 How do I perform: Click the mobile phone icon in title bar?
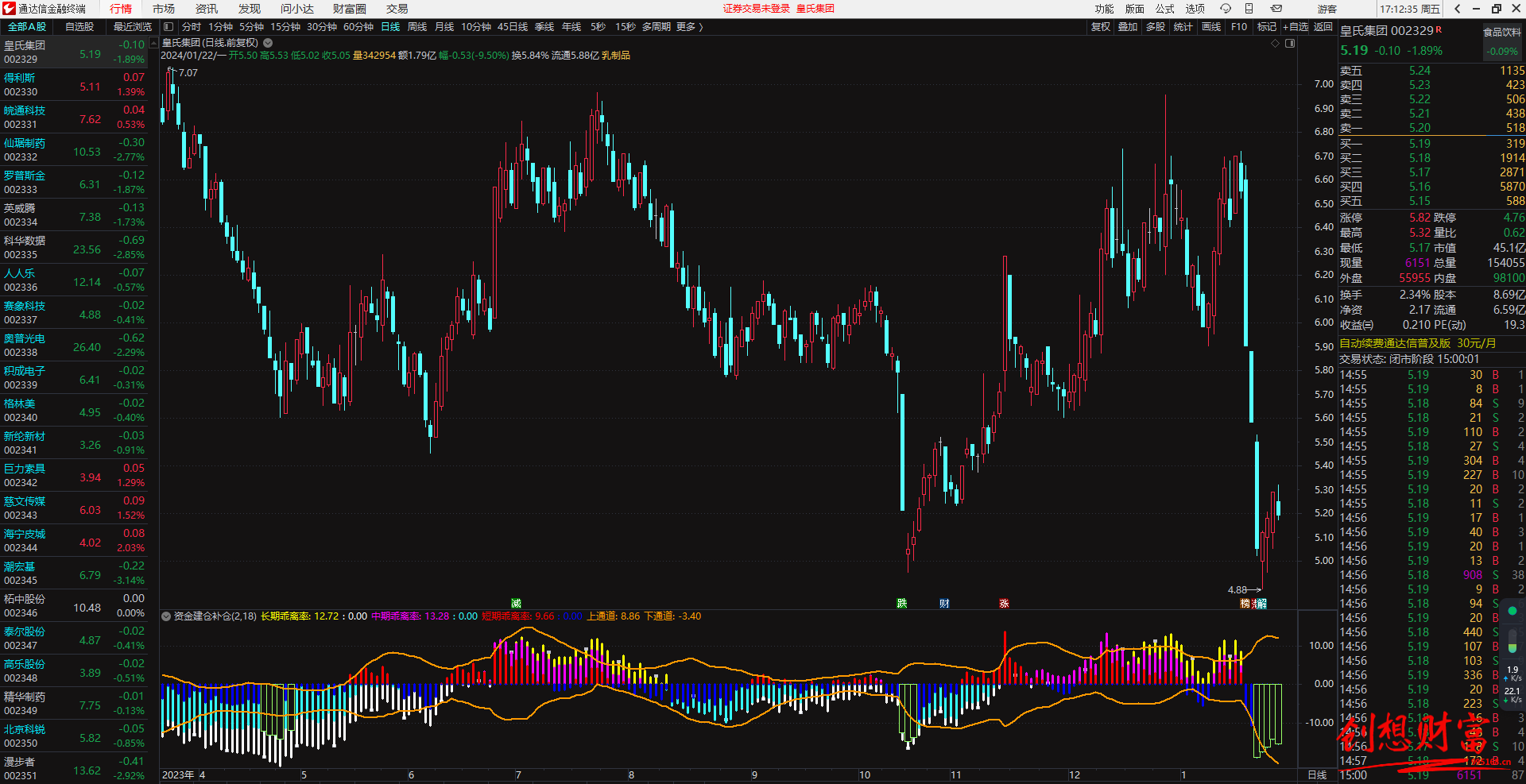1249,9
